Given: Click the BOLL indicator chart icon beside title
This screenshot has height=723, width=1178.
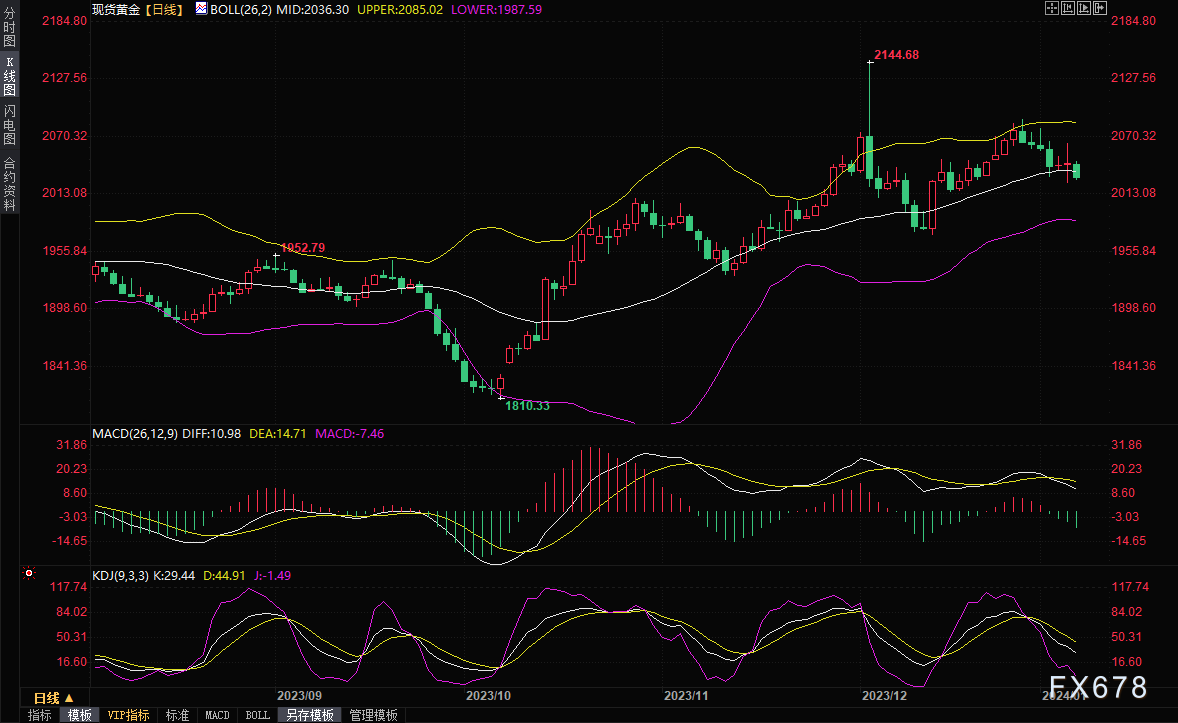Looking at the screenshot, I should click(201, 8).
